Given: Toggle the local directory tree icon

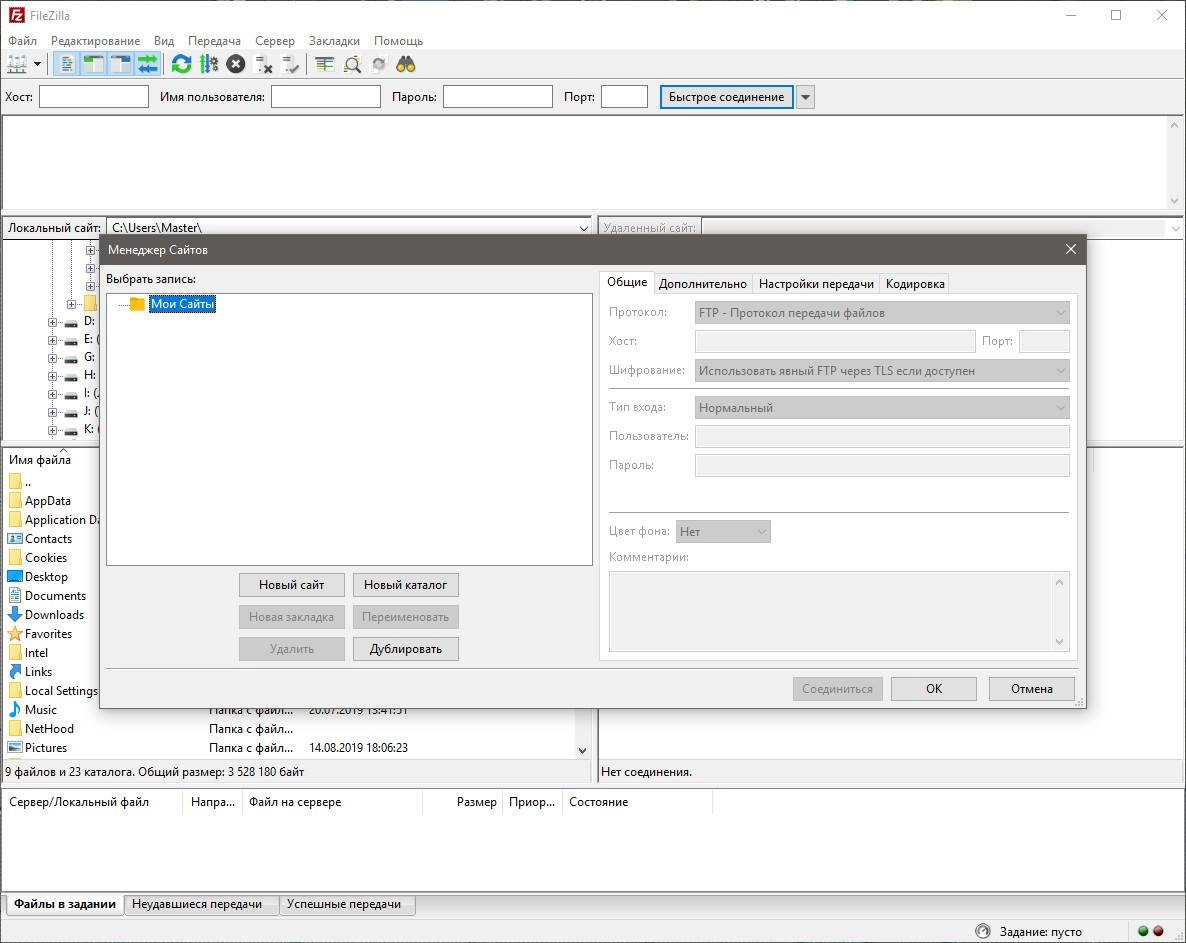Looking at the screenshot, I should tap(94, 65).
